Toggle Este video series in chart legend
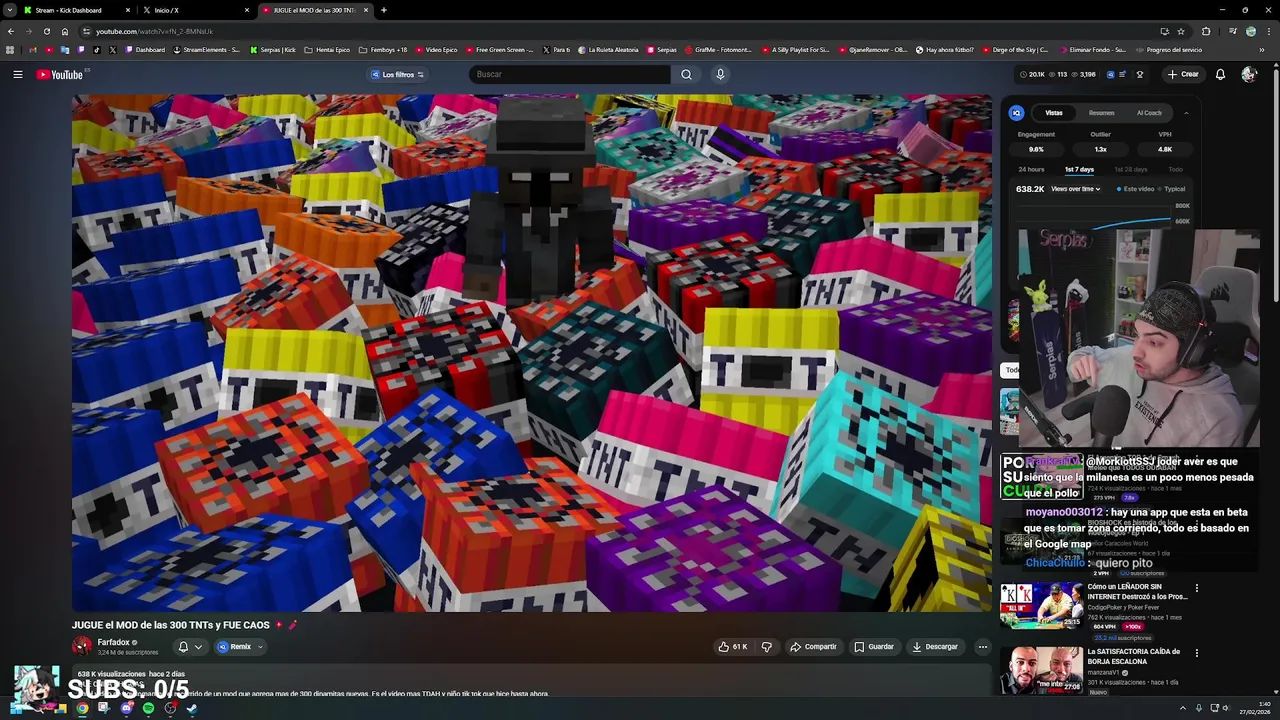1280x720 pixels. [x=1134, y=189]
